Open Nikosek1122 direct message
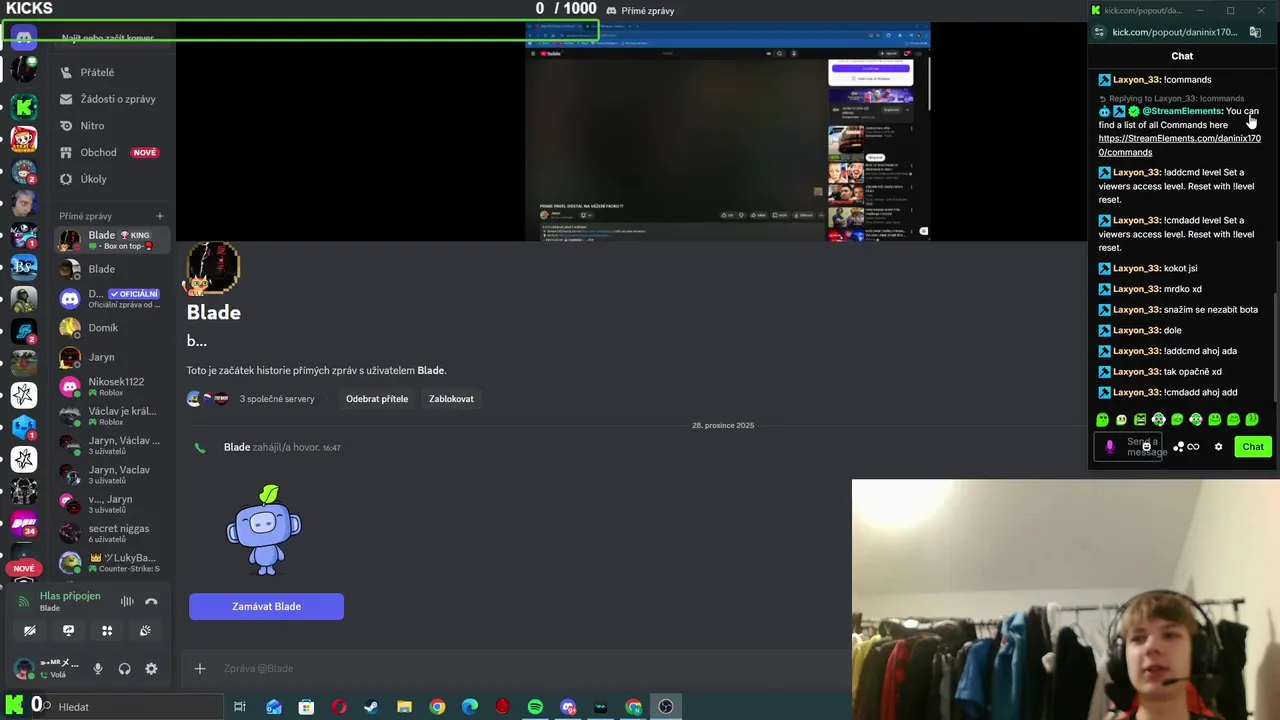This screenshot has height=720, width=1280. (111, 386)
